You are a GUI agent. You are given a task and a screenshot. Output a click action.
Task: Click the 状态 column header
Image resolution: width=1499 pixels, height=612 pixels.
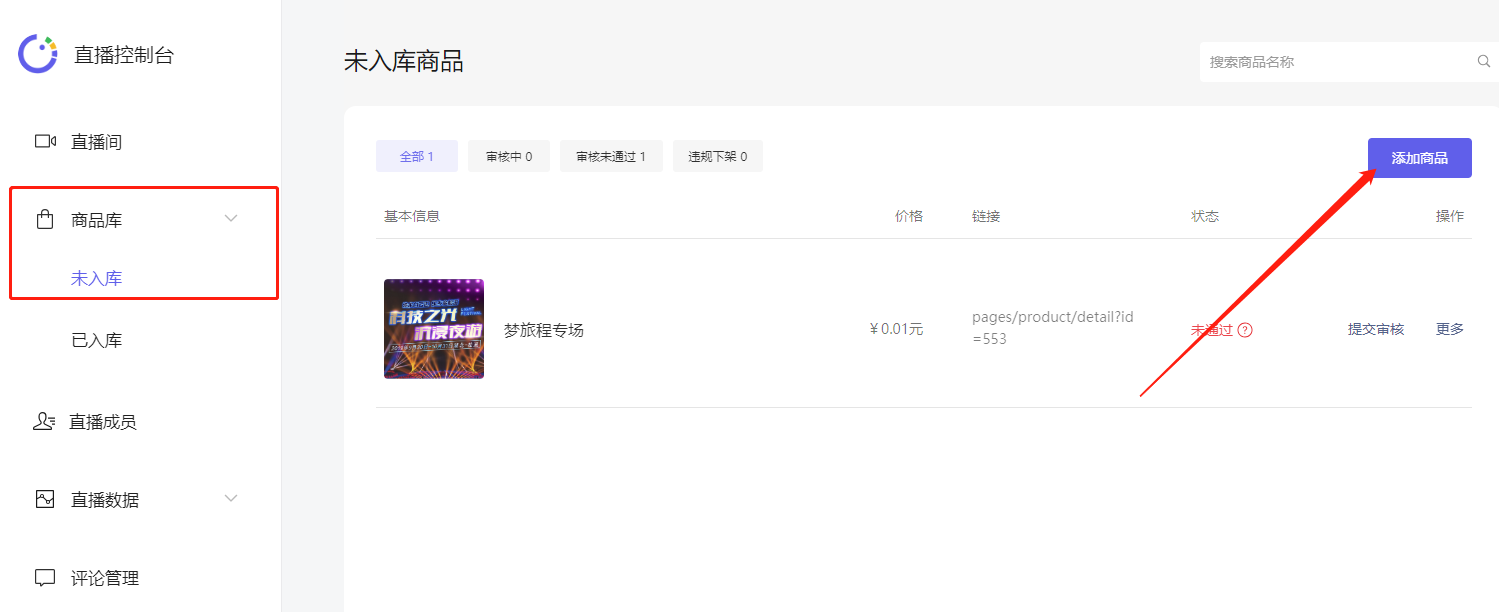[x=1205, y=216]
